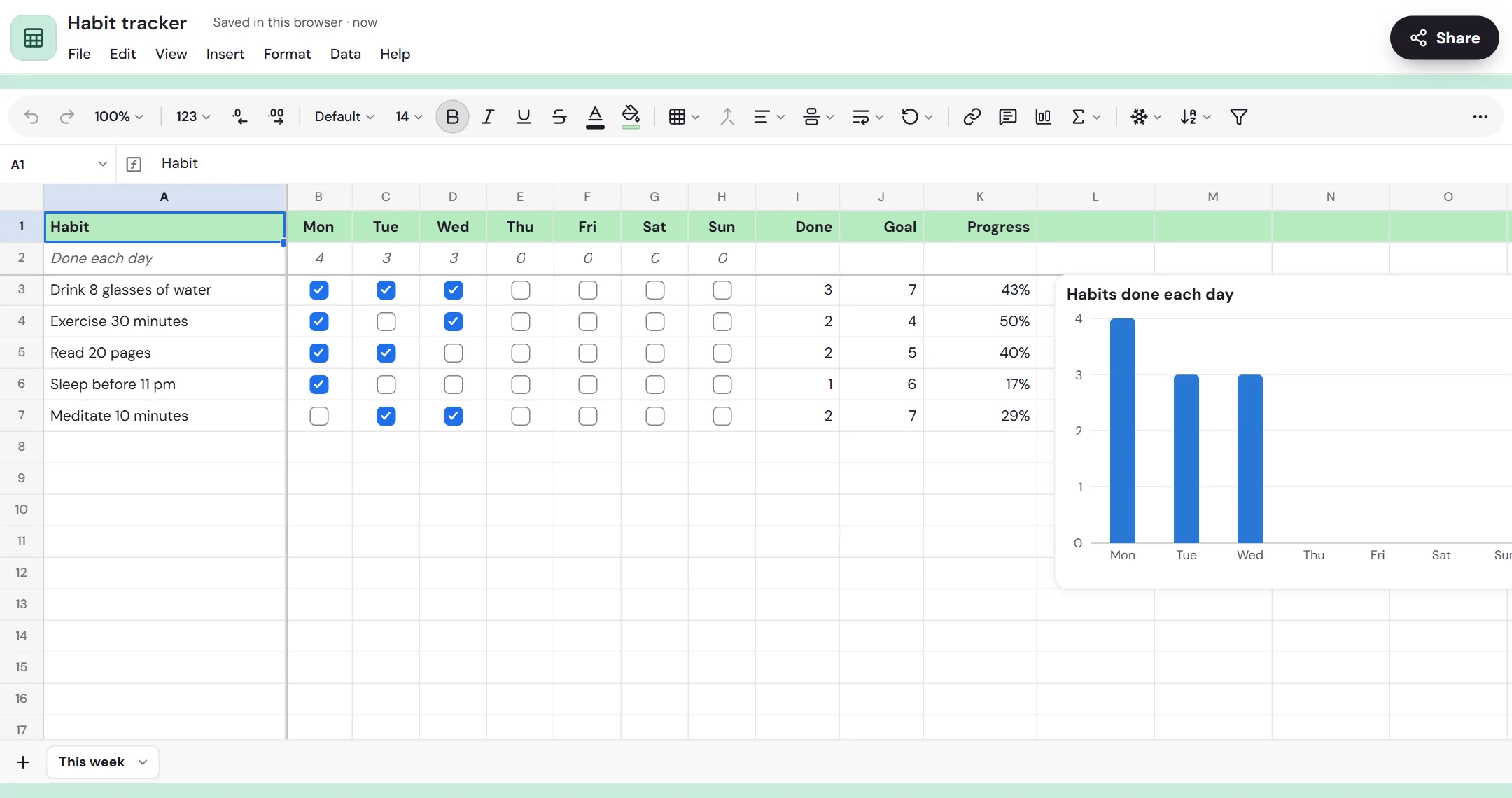Open the Insert menu
Screen dimensions: 1512x798
225,54
